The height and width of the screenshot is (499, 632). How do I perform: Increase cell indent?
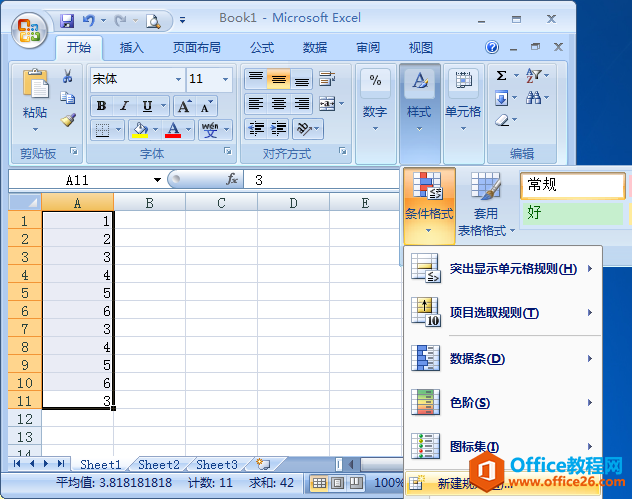coord(279,129)
